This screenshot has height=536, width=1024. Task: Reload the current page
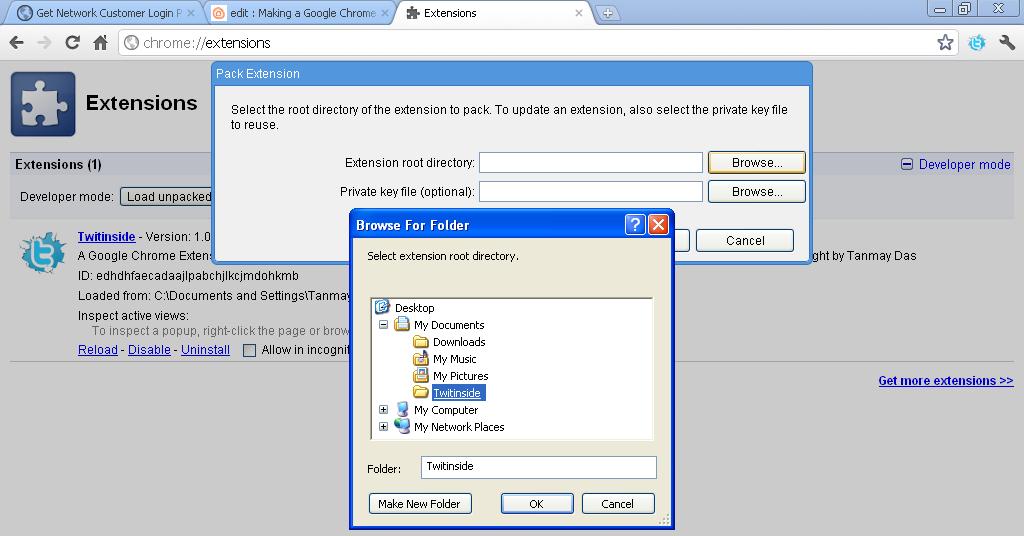pos(72,43)
